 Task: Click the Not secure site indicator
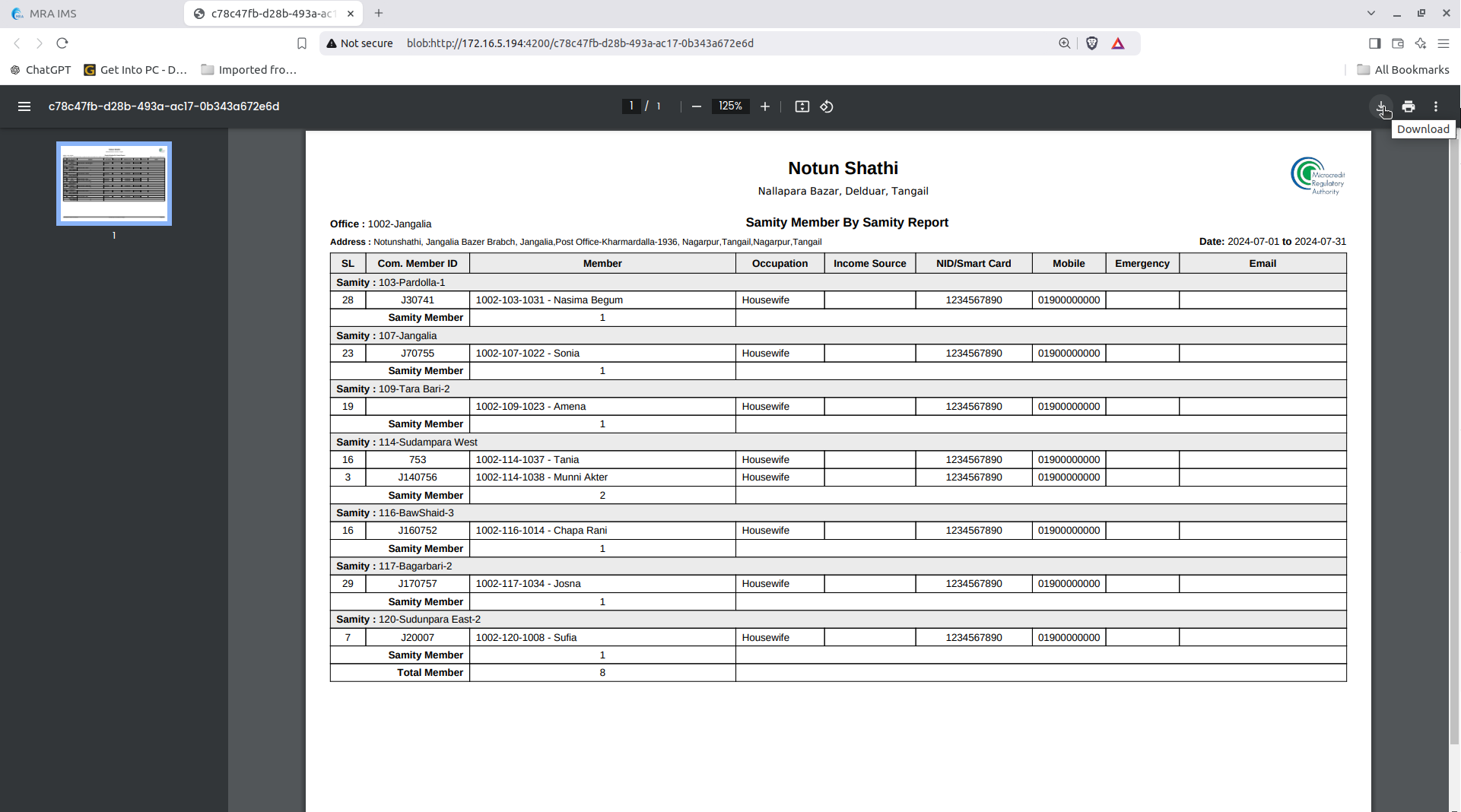tap(360, 43)
